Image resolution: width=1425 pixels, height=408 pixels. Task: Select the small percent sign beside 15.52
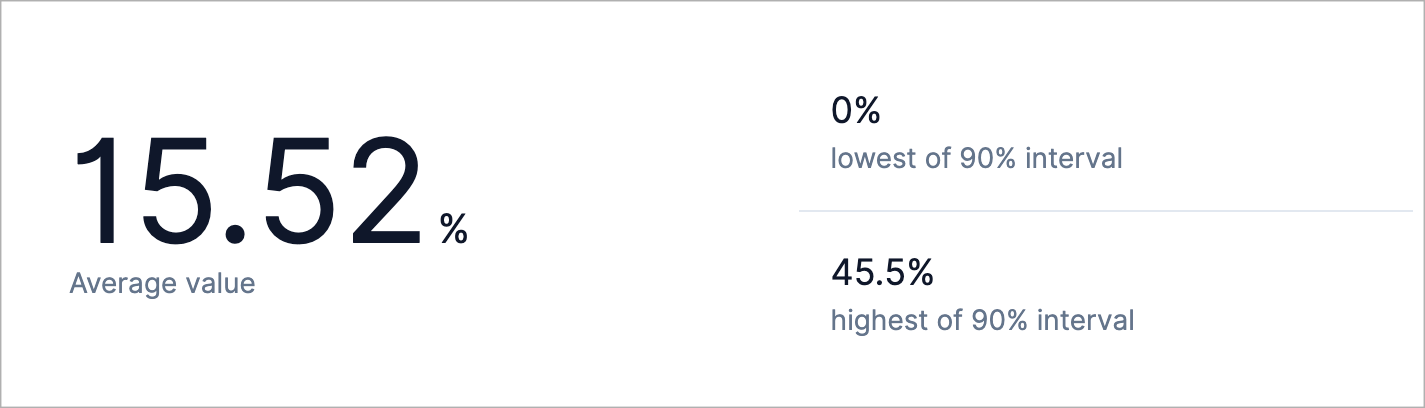[453, 230]
